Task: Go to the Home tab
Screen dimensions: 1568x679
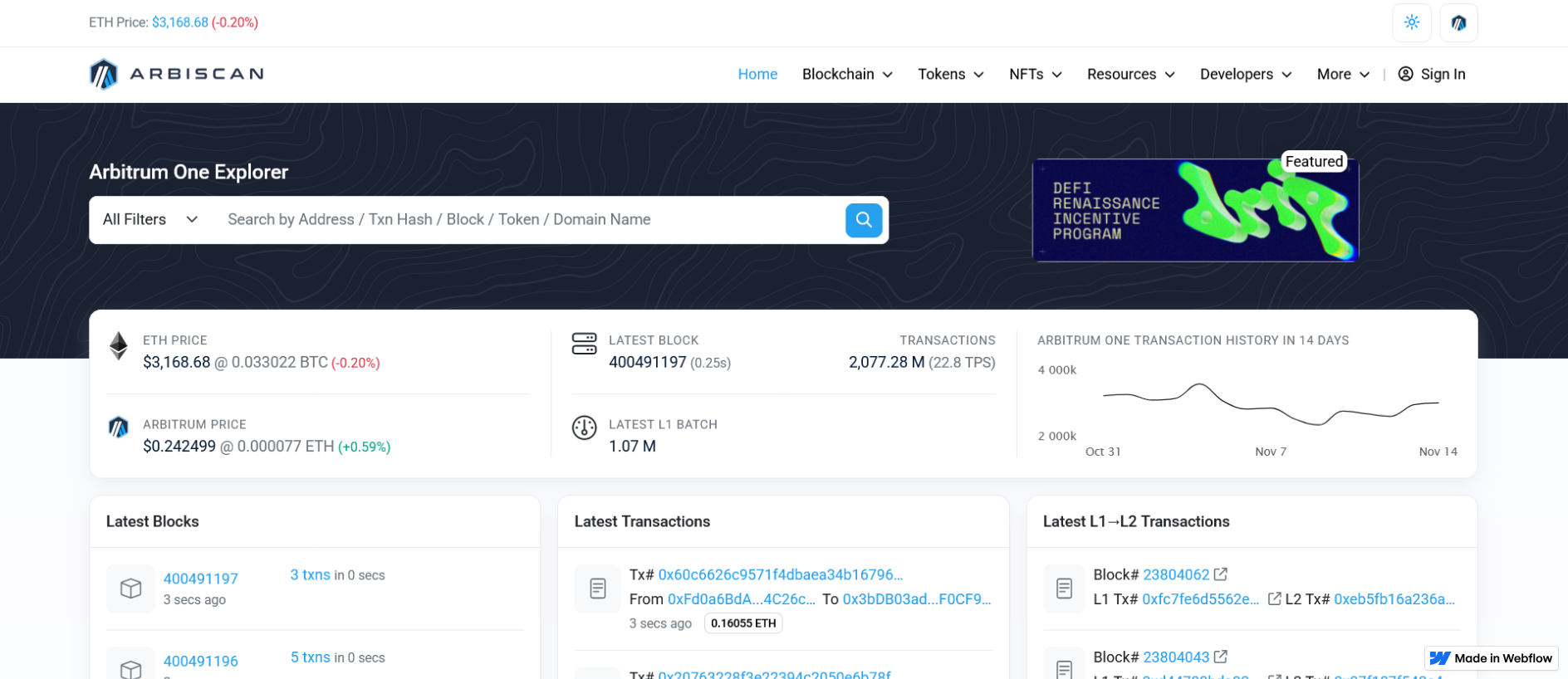Action: coord(757,74)
